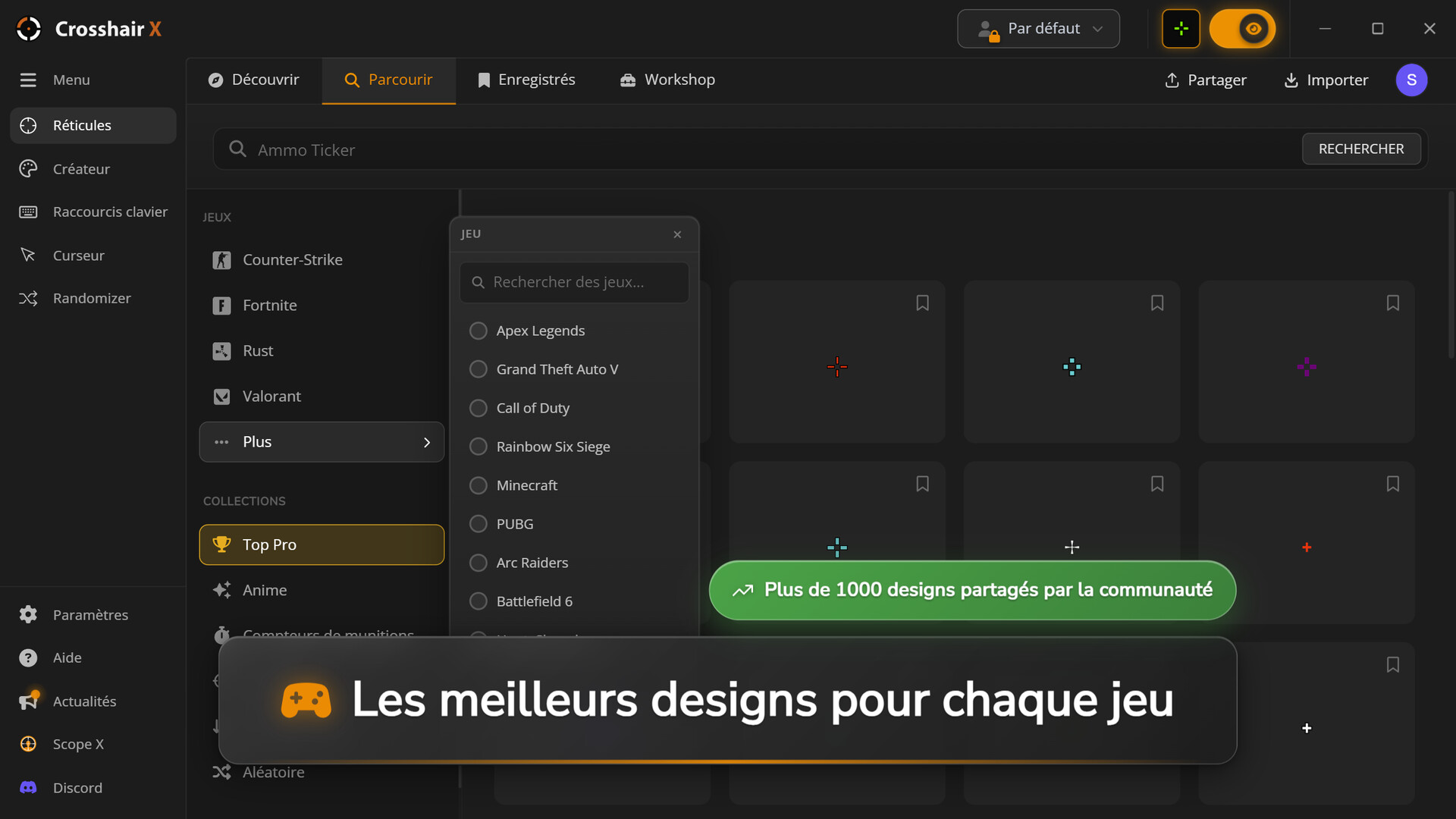Open the Par défaut profile dropdown
Image resolution: width=1456 pixels, height=819 pixels.
[1038, 29]
